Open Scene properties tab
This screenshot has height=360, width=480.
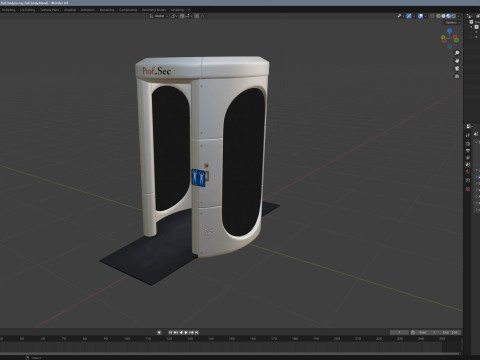pyautogui.click(x=468, y=165)
